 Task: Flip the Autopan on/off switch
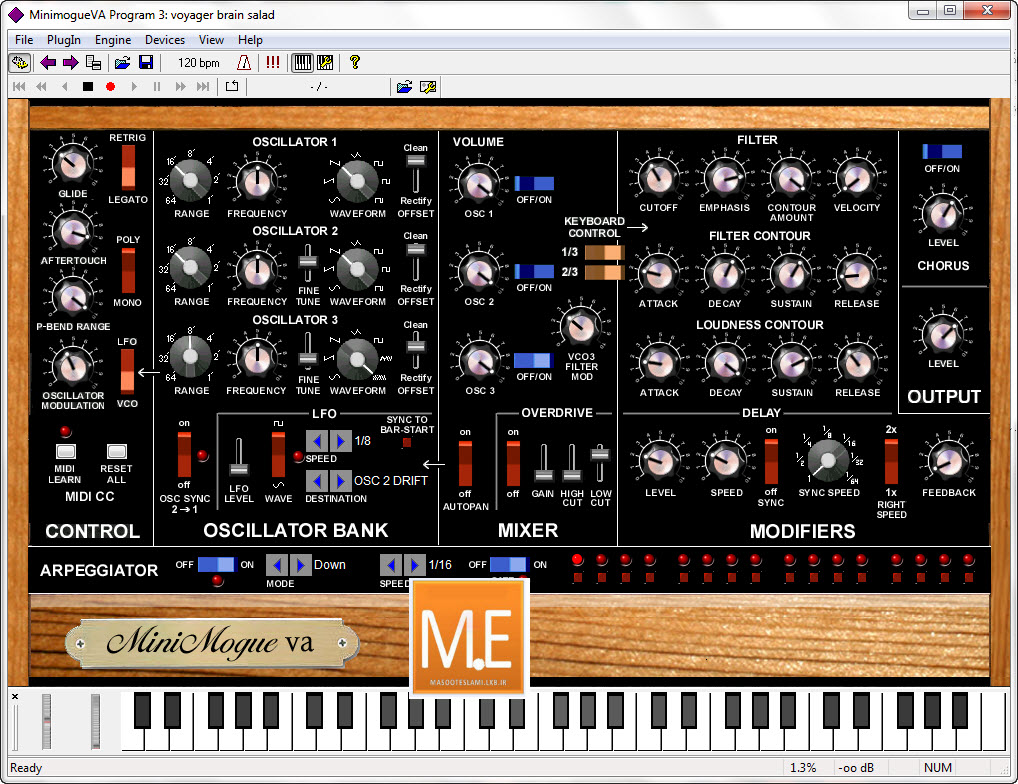465,463
